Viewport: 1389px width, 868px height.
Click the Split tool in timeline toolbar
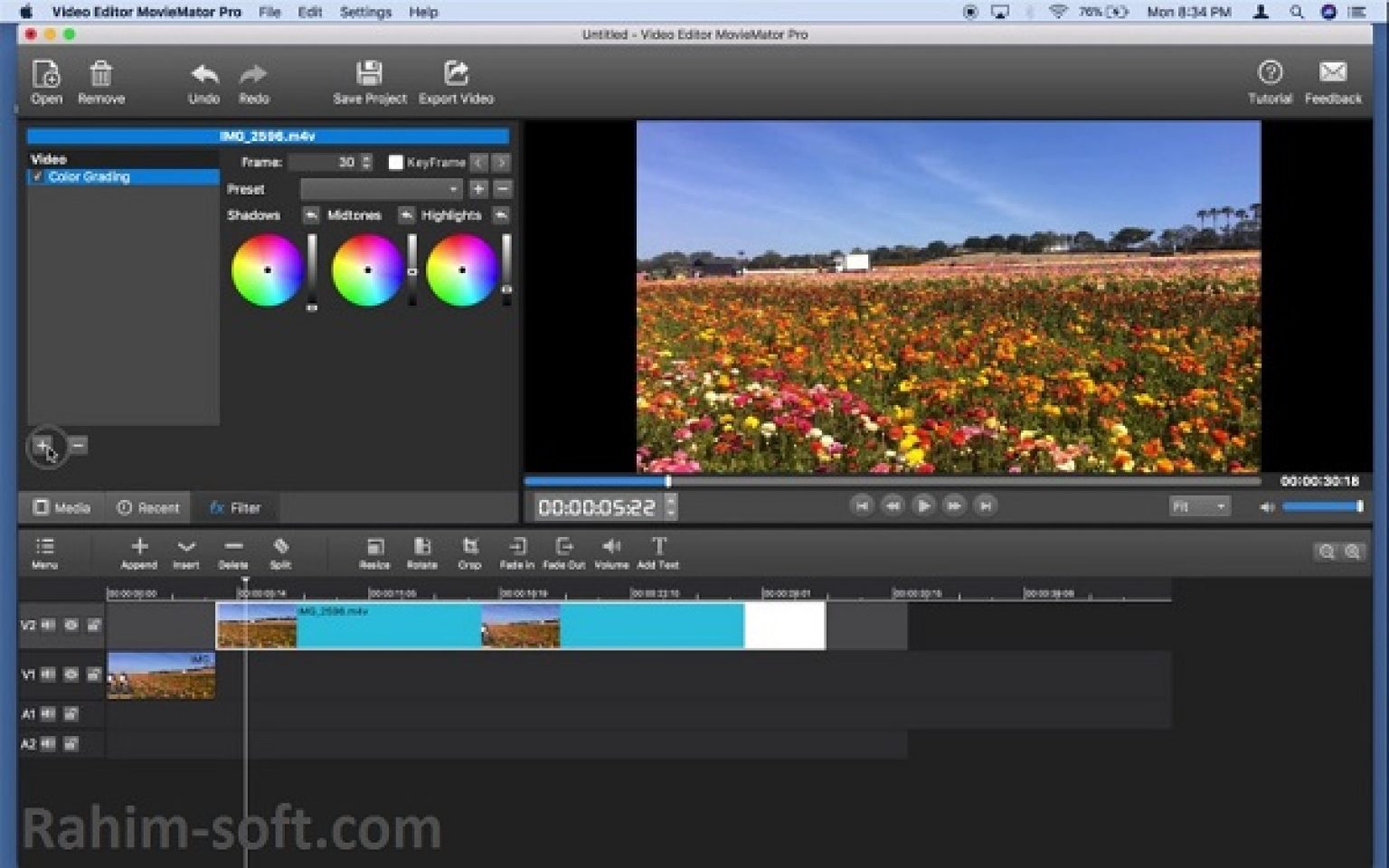tap(280, 552)
